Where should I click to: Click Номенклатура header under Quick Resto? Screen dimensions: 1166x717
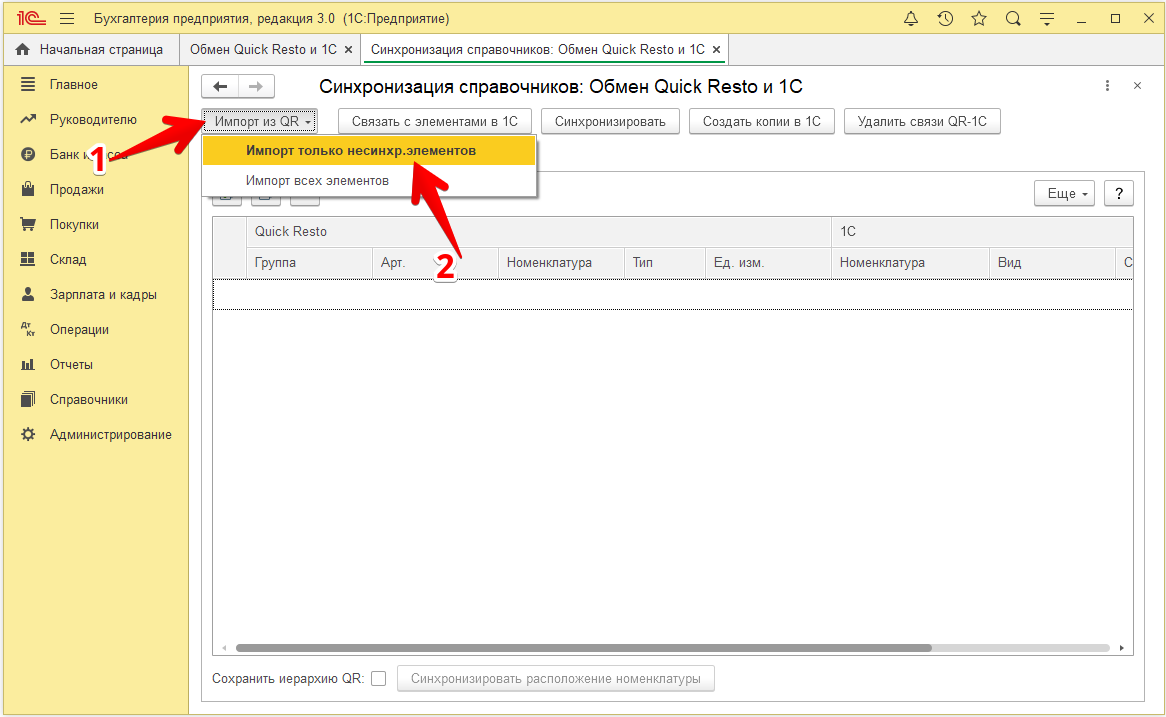point(561,263)
